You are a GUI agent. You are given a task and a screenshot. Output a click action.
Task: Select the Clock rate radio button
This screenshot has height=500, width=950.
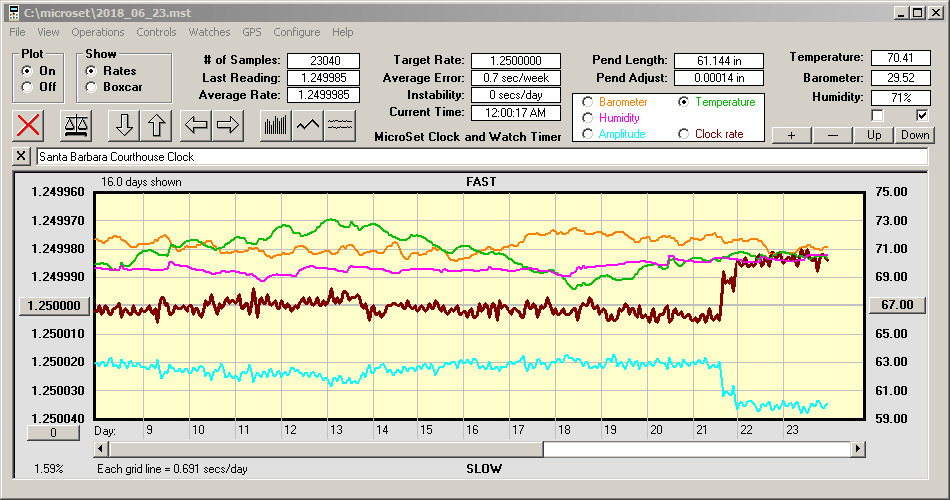[x=683, y=134]
